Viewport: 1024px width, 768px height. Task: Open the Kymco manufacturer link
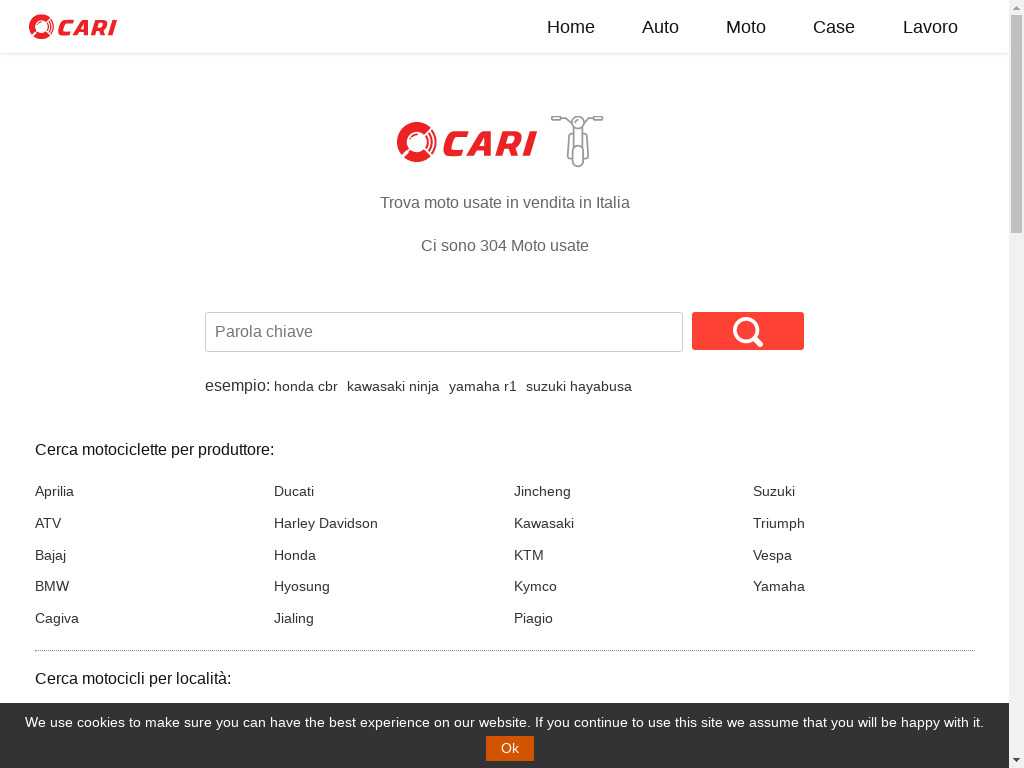(535, 586)
